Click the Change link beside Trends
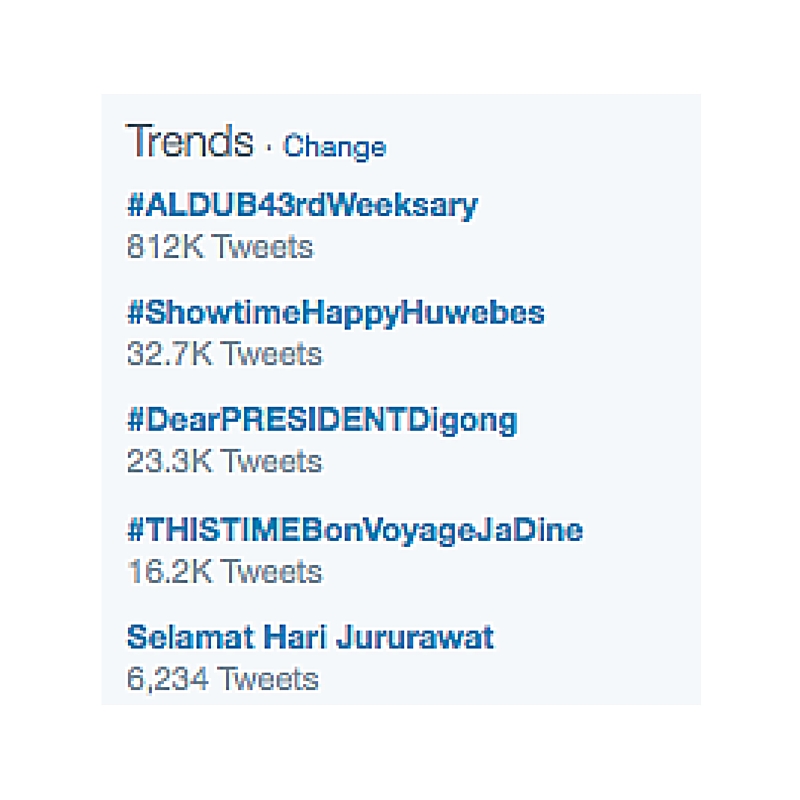Image resolution: width=800 pixels, height=800 pixels. point(334,147)
